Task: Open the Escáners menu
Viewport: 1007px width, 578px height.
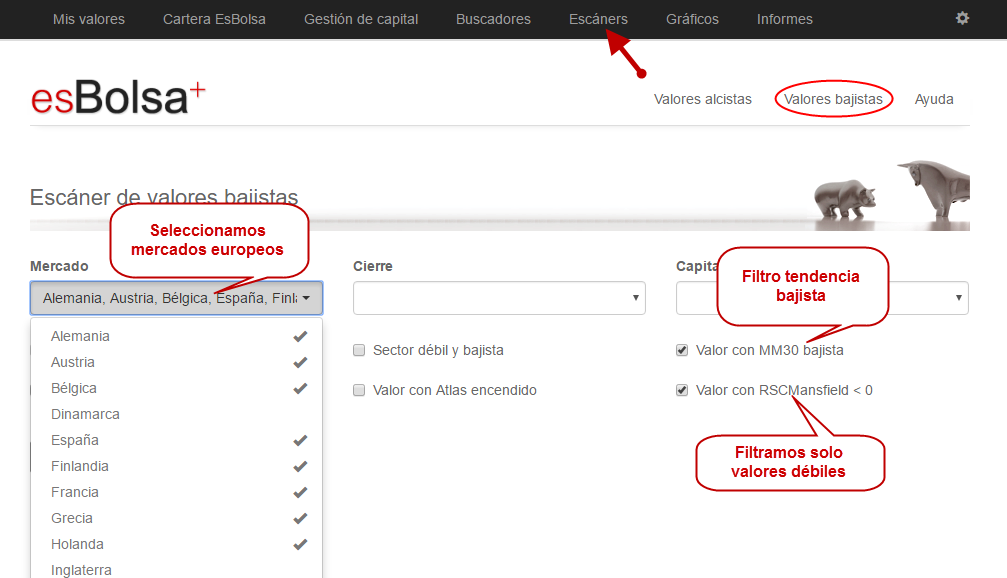Action: click(x=598, y=19)
